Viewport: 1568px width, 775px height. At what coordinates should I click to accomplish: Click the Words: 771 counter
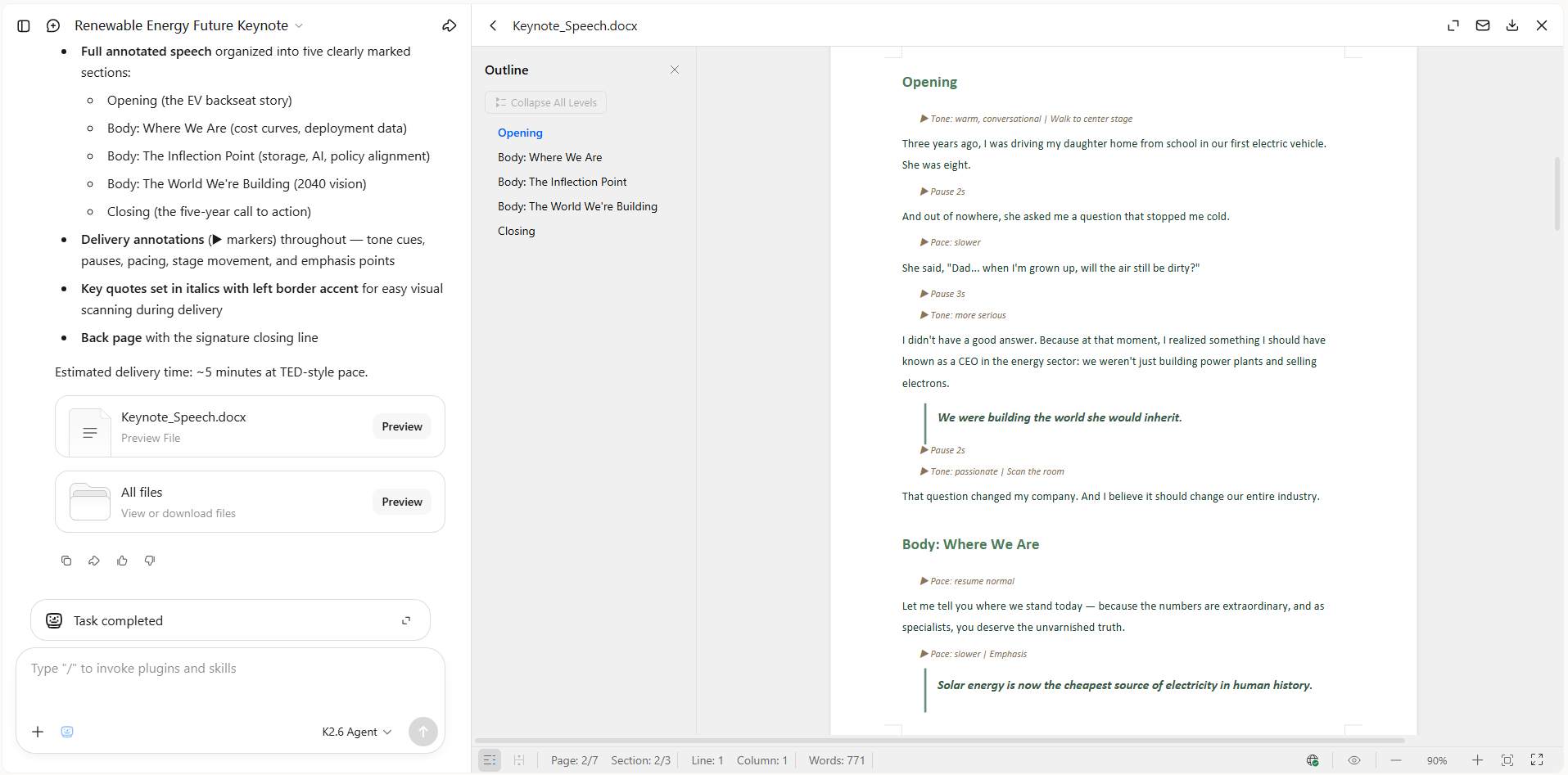[x=836, y=760]
